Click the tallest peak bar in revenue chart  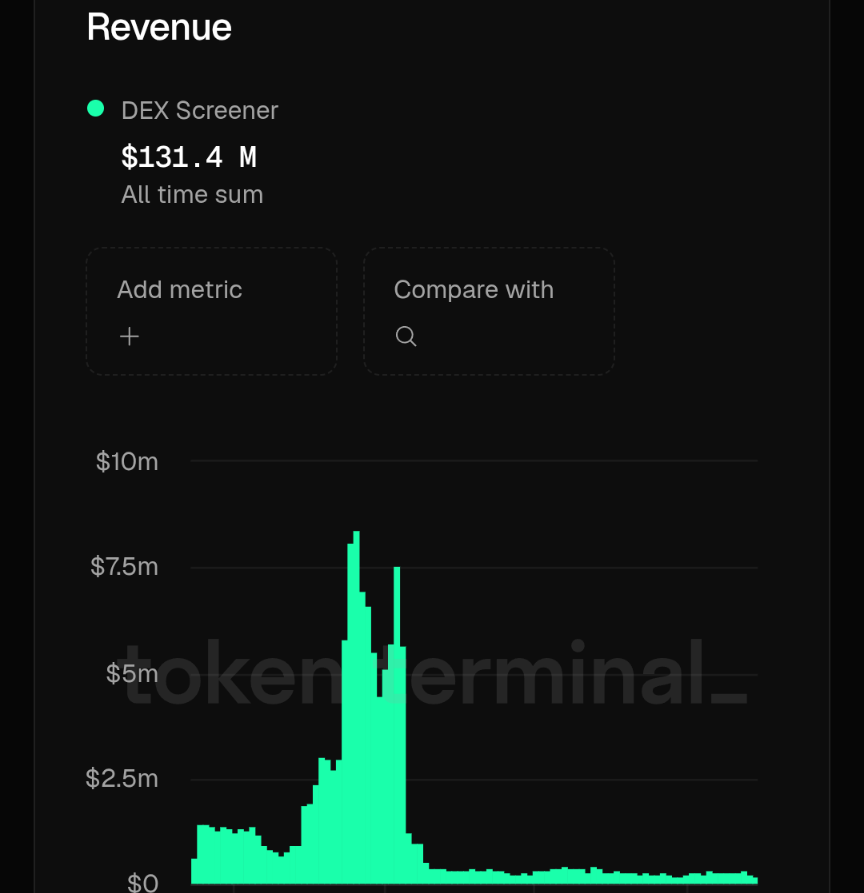[x=357, y=706]
